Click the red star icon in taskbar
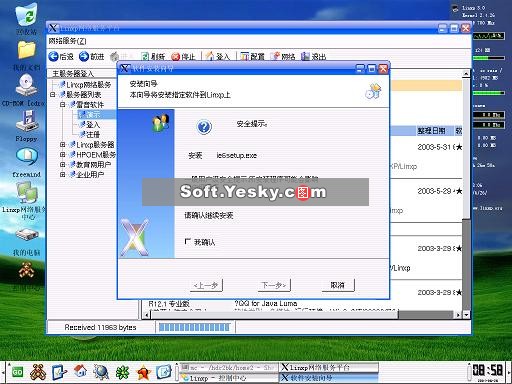The height and width of the screenshot is (384, 512). tap(143, 372)
